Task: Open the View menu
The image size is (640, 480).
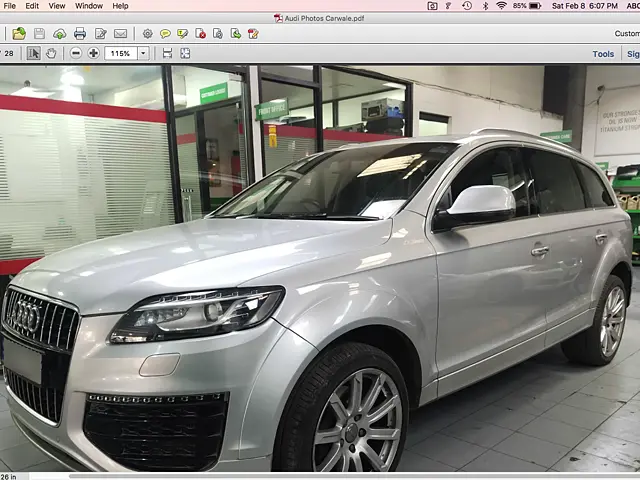Action: 57,6
